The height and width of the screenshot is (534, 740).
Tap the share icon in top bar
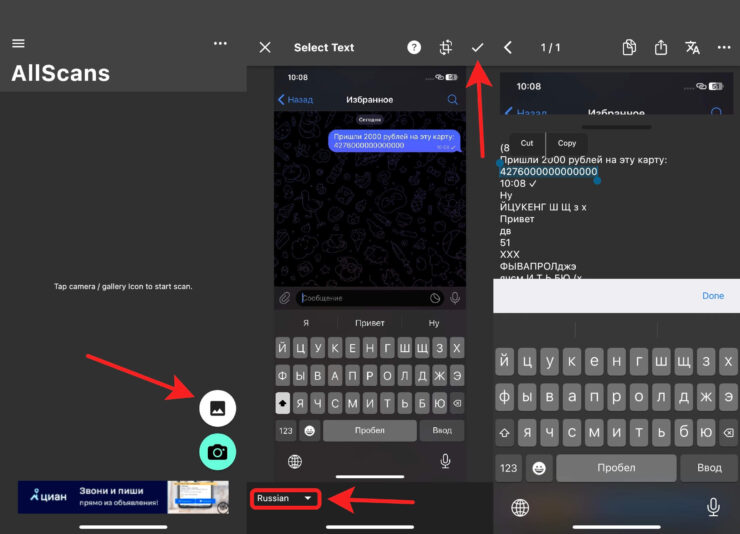(661, 47)
